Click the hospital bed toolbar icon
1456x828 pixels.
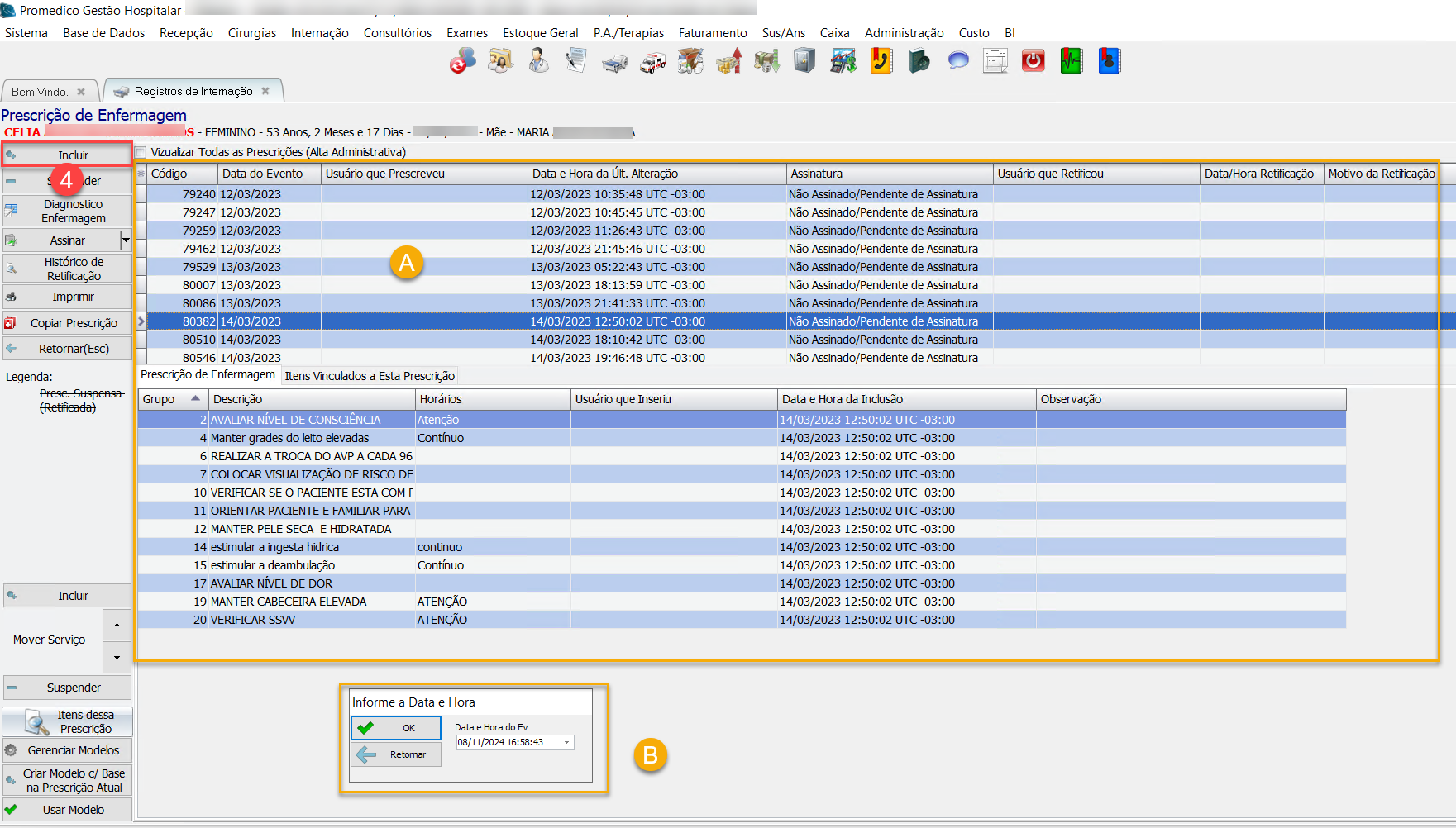[x=614, y=61]
